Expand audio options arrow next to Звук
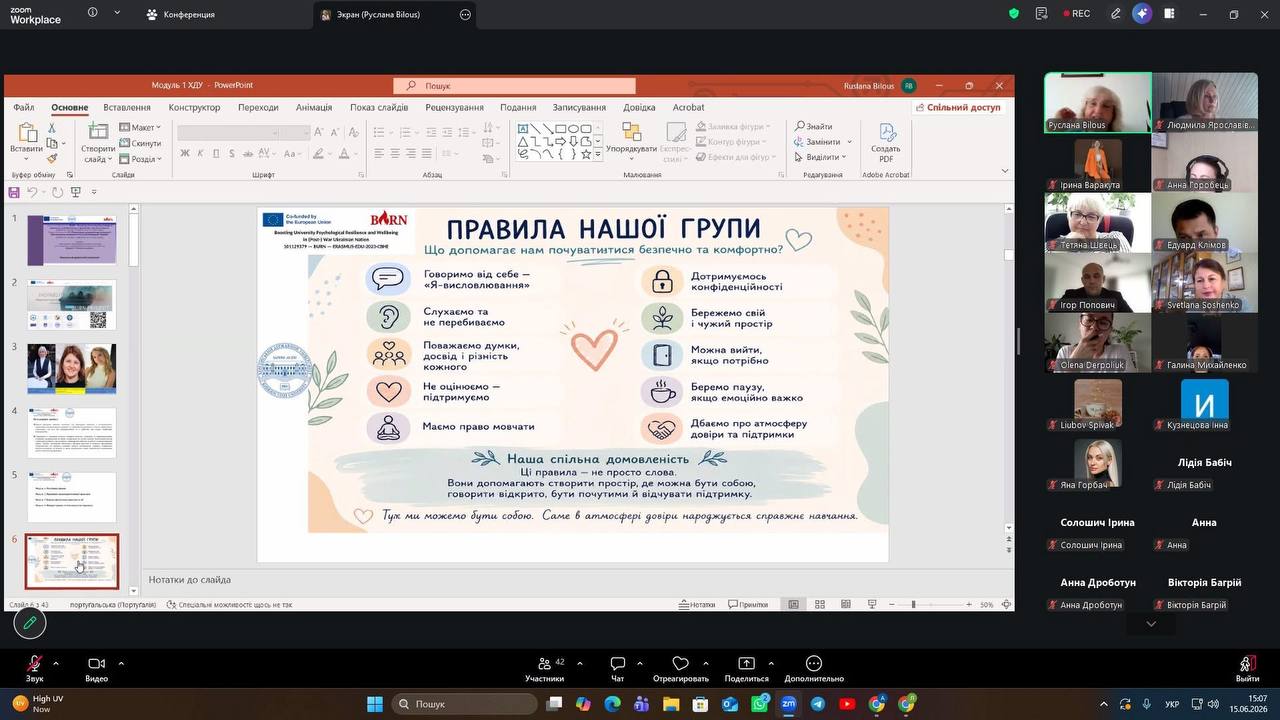Image resolution: width=1280 pixels, height=720 pixels. click(x=55, y=663)
